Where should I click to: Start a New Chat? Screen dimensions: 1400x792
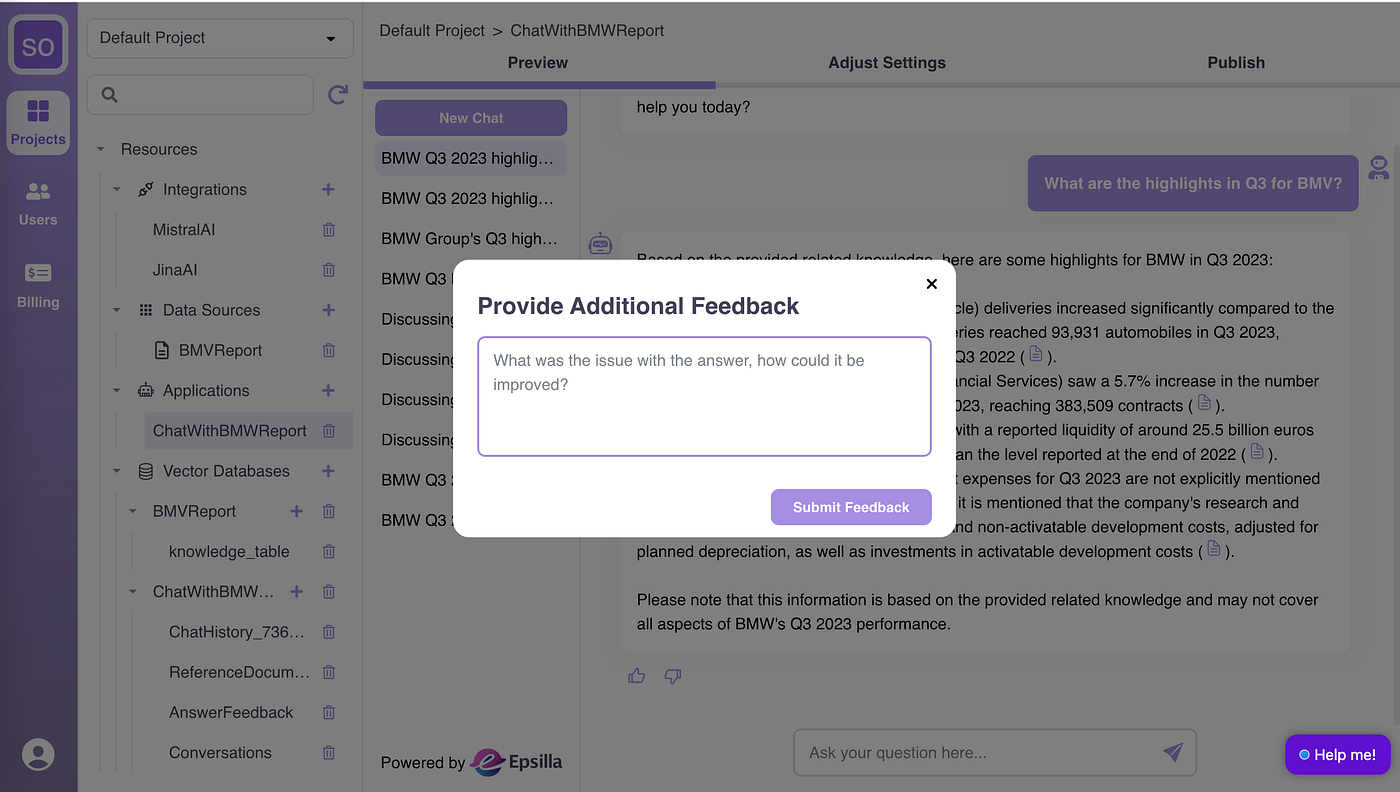coord(471,118)
